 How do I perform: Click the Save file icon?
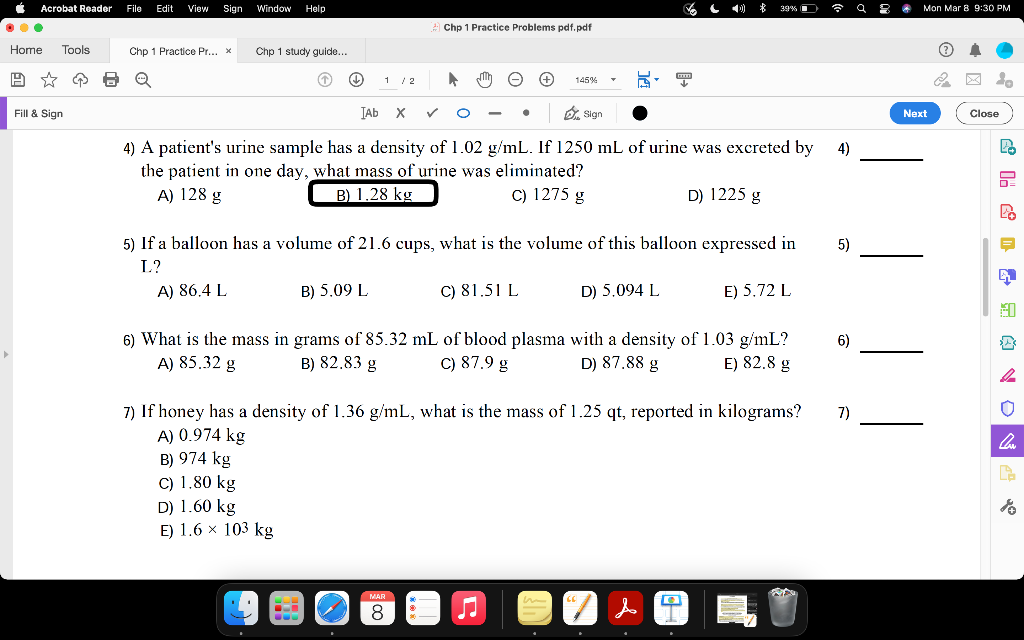18,80
